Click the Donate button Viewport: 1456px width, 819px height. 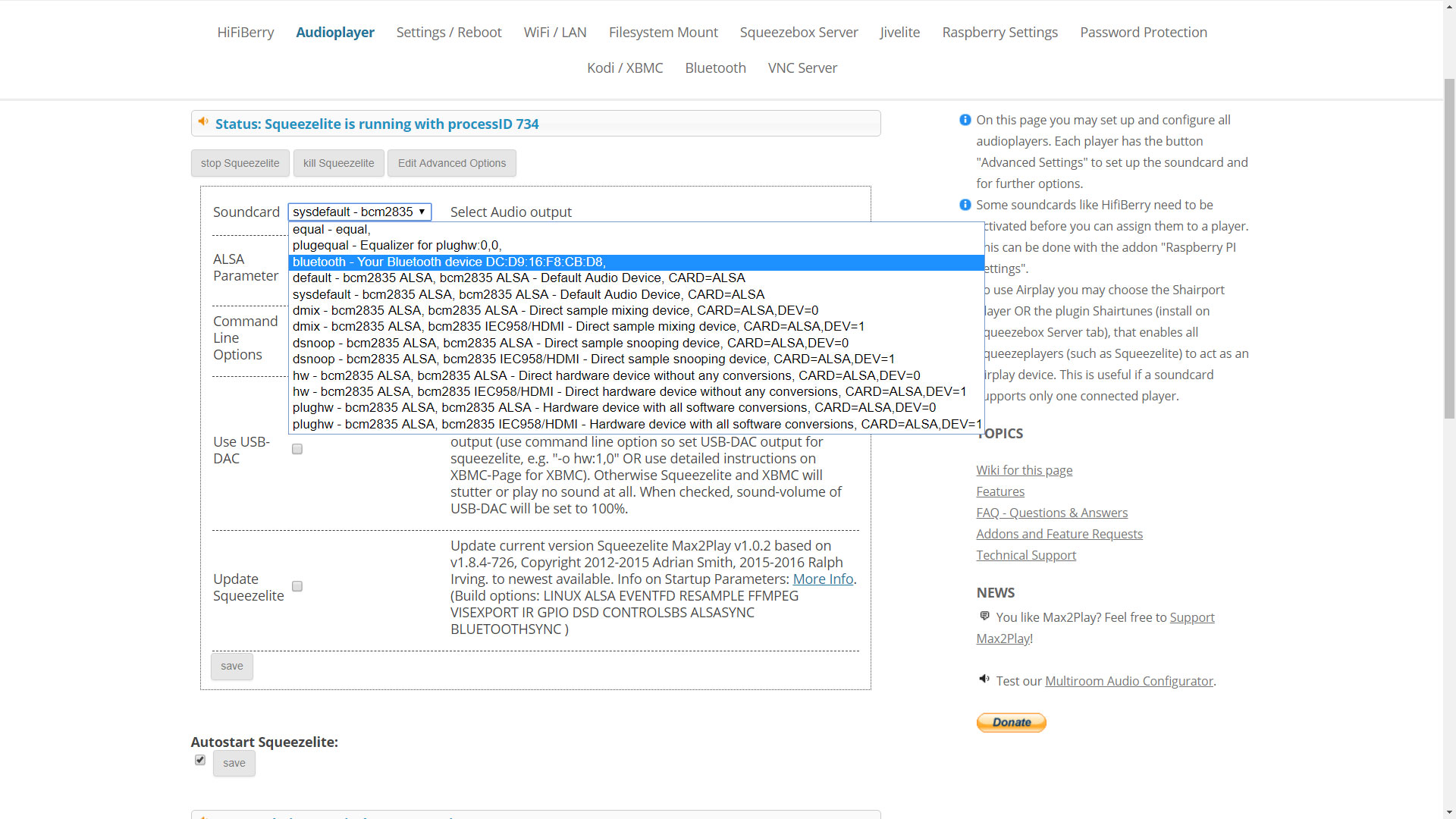(1011, 723)
